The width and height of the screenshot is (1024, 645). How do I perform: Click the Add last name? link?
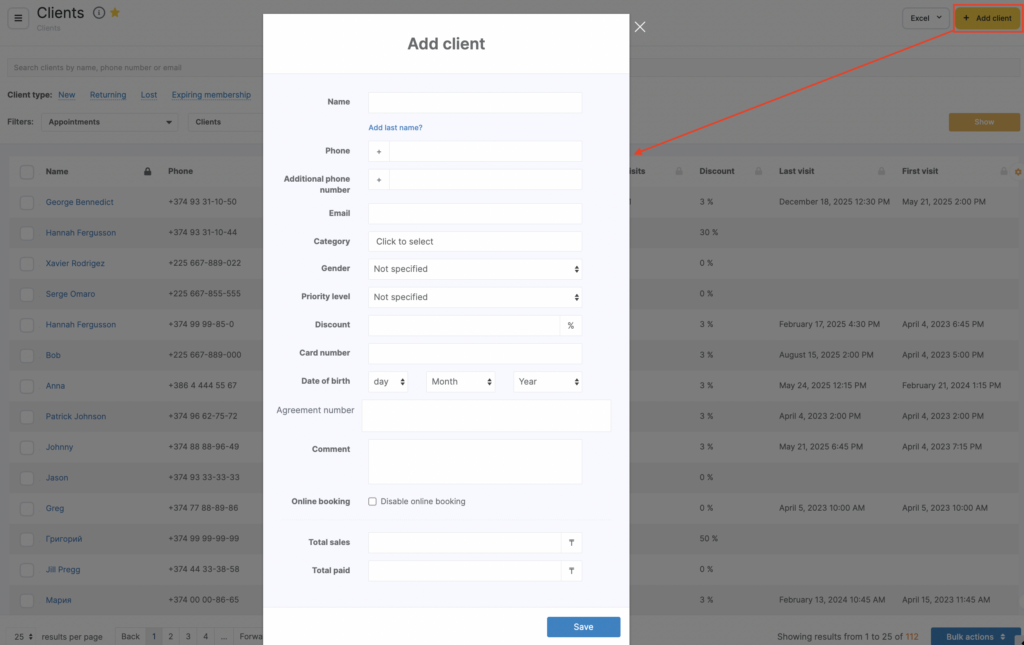(395, 128)
